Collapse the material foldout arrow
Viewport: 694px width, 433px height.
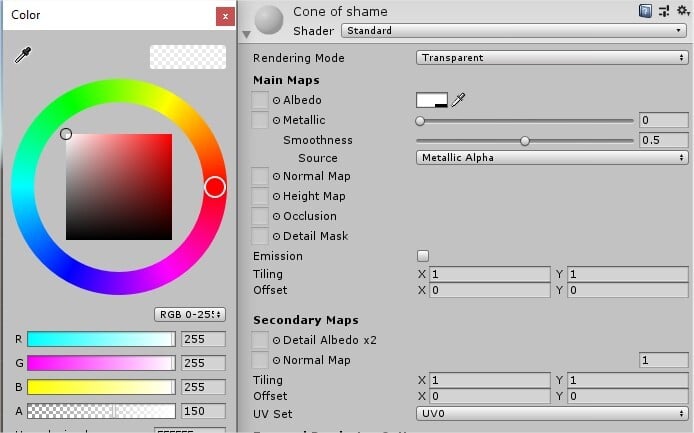pyautogui.click(x=247, y=34)
